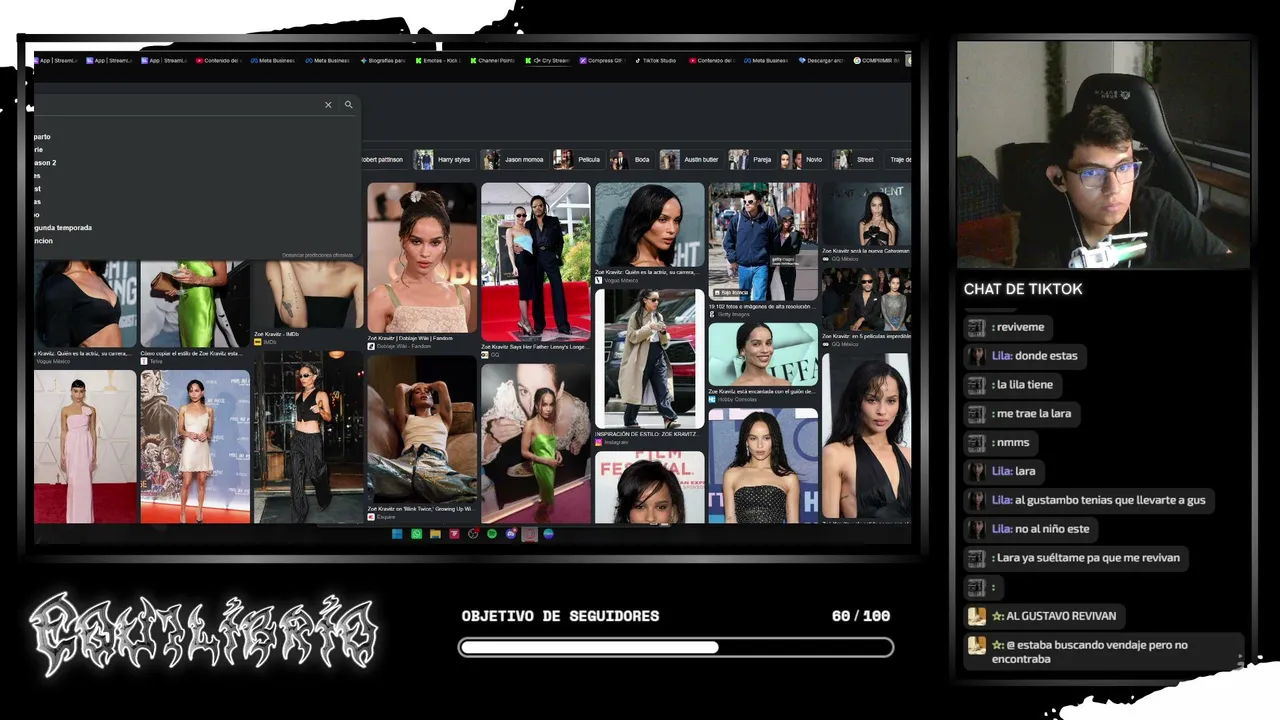Screen dimensions: 1280x720
Task: Open the 'Inspiración de estilo' image result
Action: tap(649, 358)
